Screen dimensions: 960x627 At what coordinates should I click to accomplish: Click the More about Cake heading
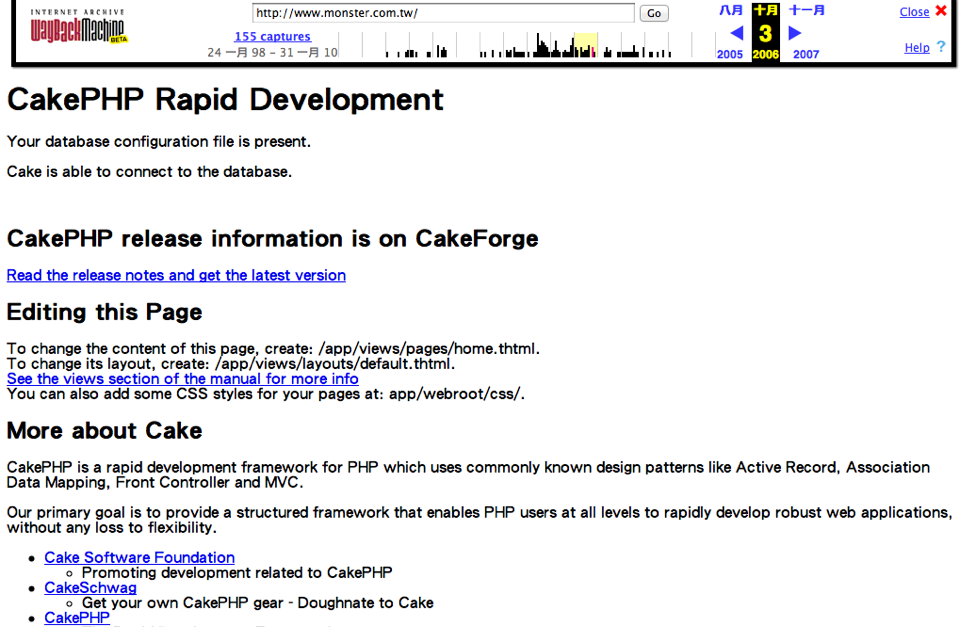click(105, 431)
